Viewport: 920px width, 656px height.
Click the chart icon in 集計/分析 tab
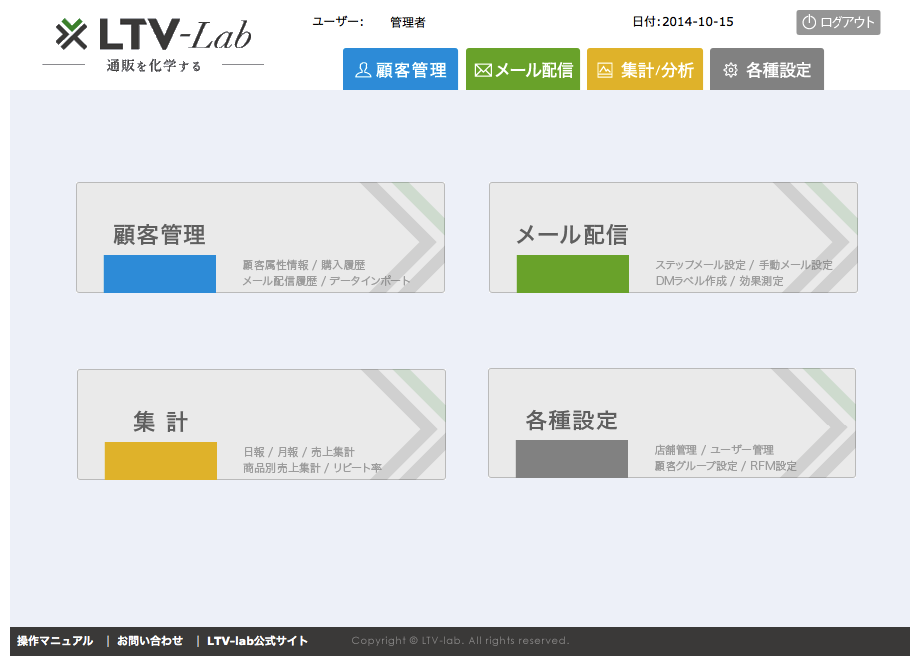pos(605,70)
